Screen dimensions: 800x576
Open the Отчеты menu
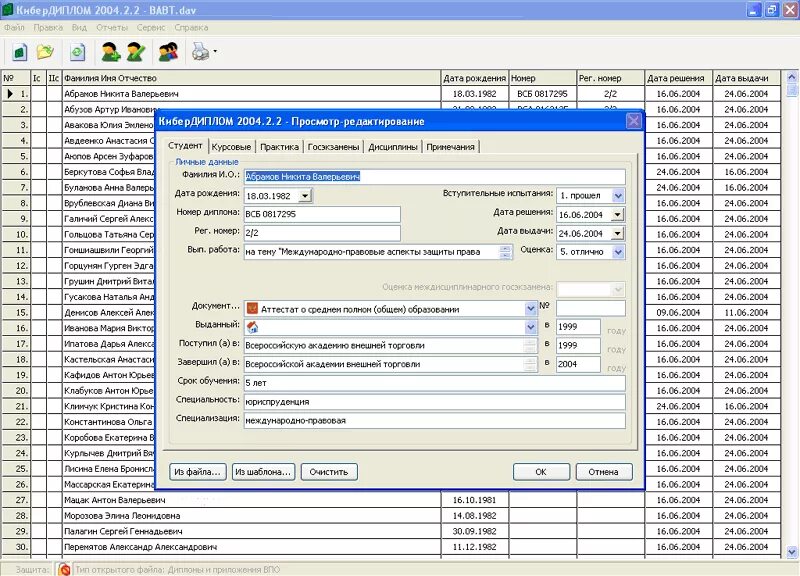112,28
